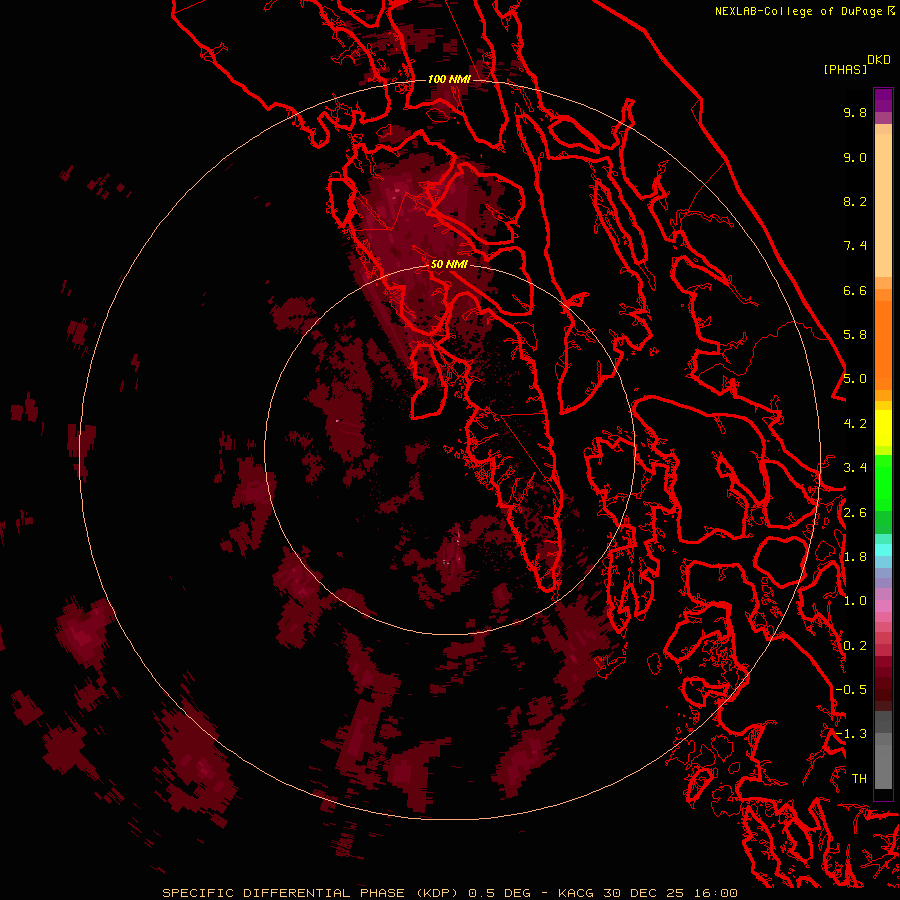Click the NEXLAB-College of DuPage credit text
Viewport: 900px width, 900px height.
(x=798, y=11)
